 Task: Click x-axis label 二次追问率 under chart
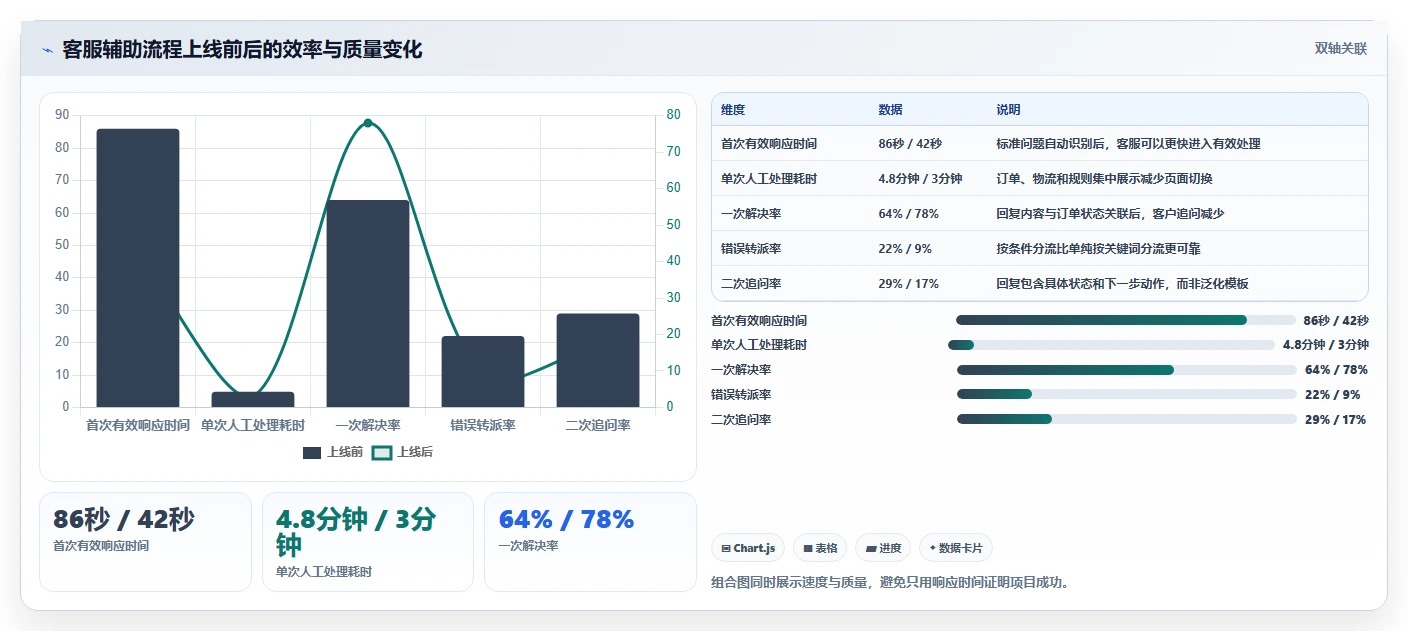tap(598, 426)
